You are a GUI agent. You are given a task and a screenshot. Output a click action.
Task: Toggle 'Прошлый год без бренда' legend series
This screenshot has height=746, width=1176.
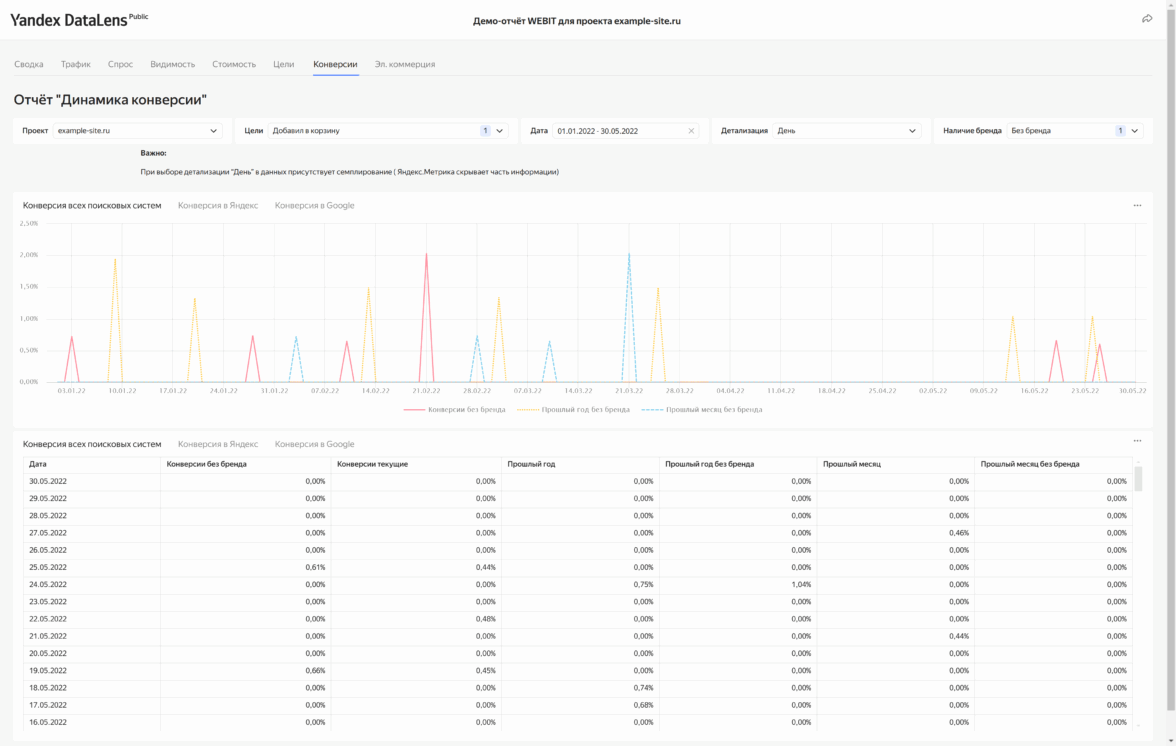tap(574, 410)
